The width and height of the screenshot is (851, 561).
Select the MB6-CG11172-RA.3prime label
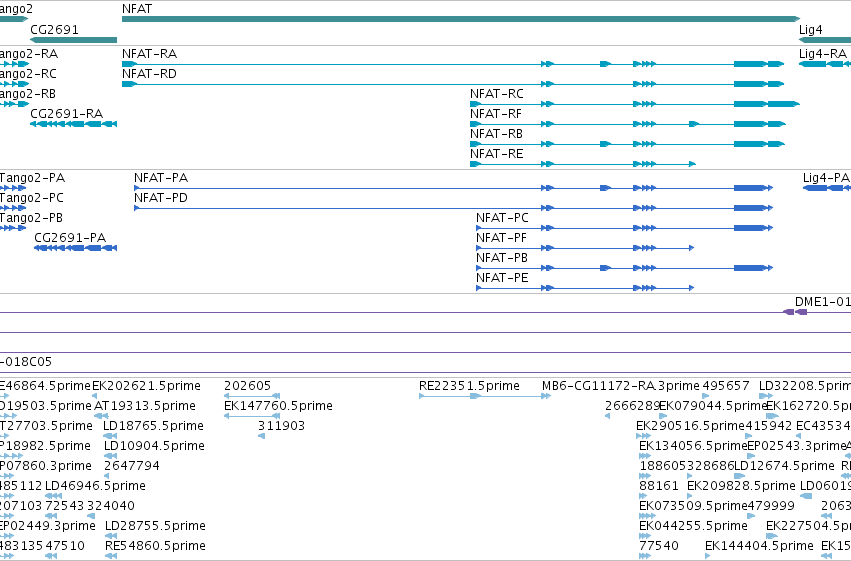coord(621,386)
